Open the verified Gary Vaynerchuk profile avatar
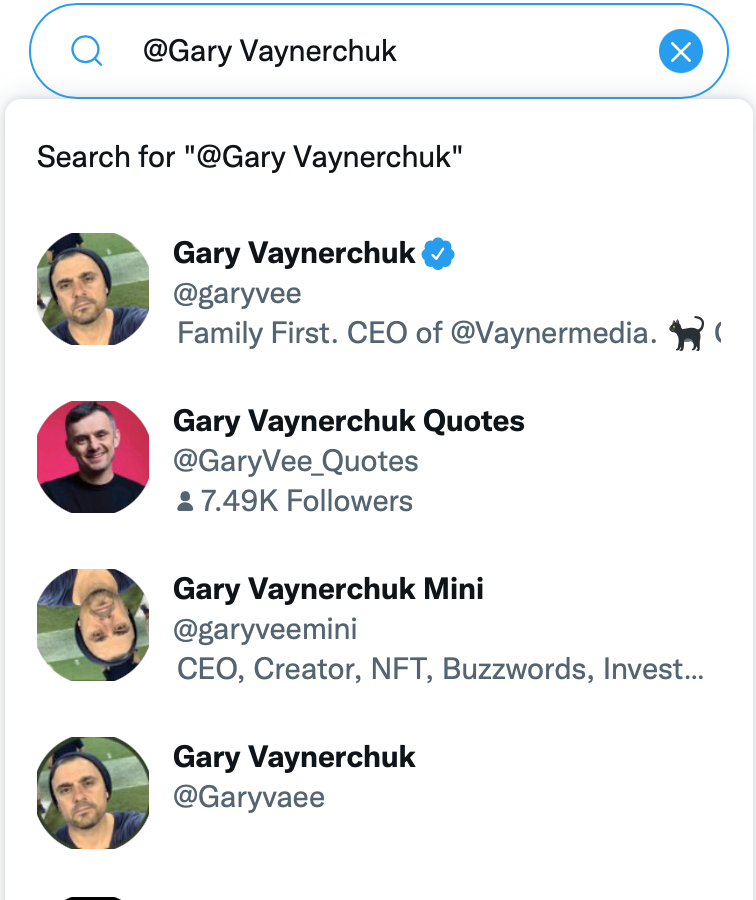 click(x=93, y=289)
